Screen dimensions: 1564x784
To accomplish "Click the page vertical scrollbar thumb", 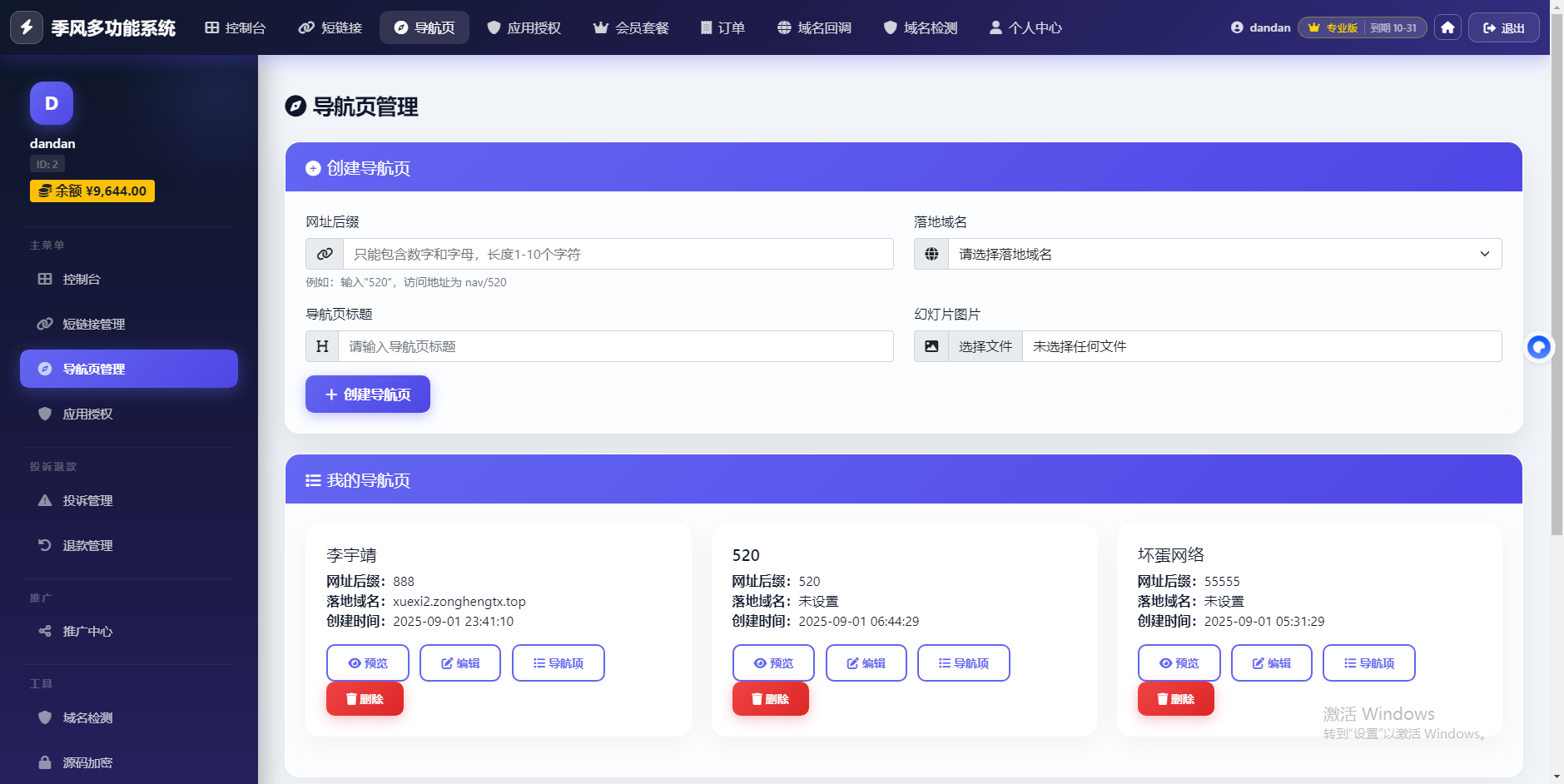I will [1557, 274].
